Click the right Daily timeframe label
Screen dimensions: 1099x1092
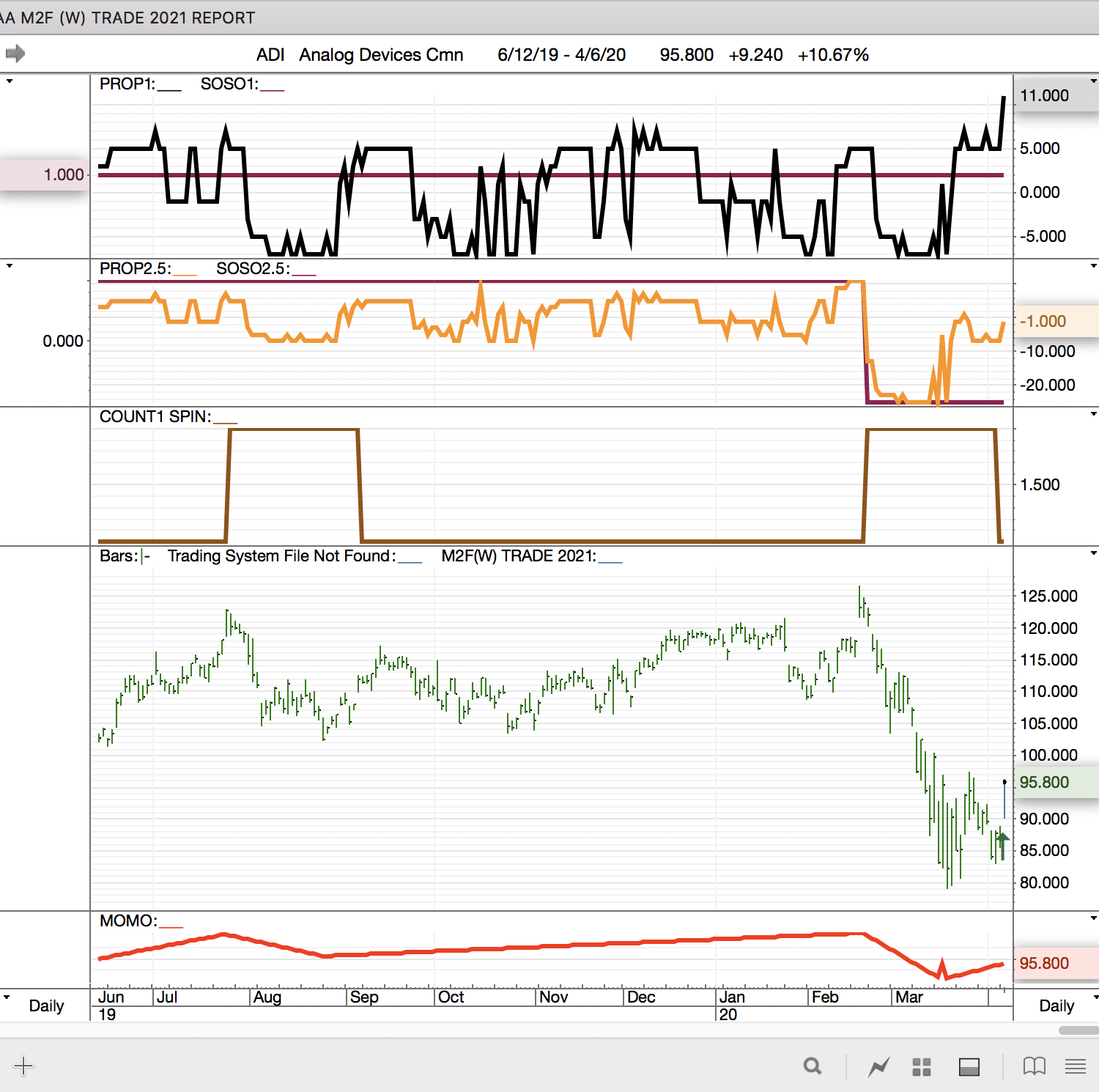[x=1057, y=1006]
